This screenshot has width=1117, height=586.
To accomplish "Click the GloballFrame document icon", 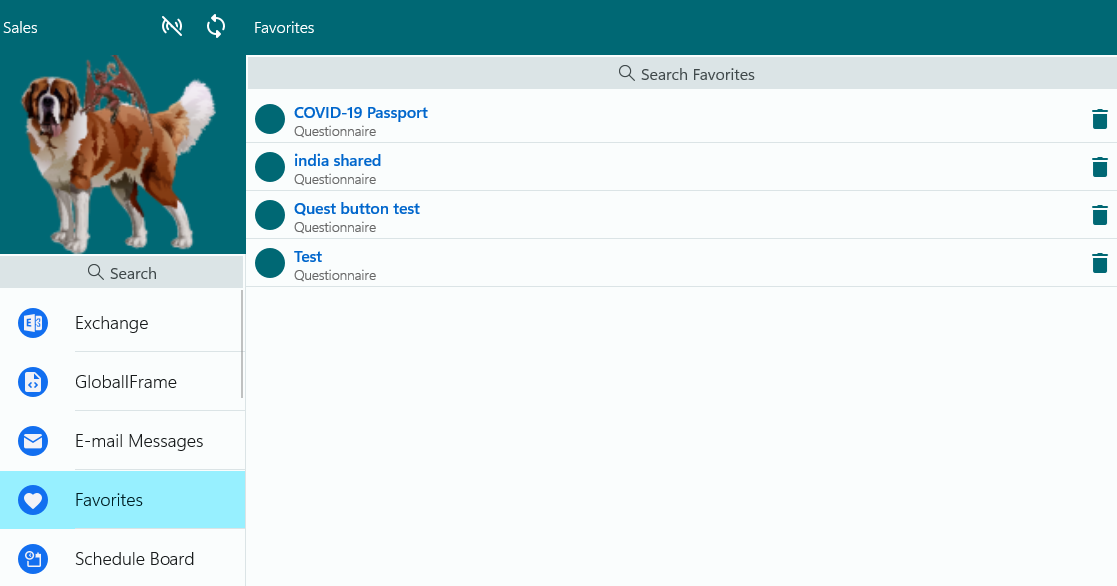I will [x=33, y=382].
